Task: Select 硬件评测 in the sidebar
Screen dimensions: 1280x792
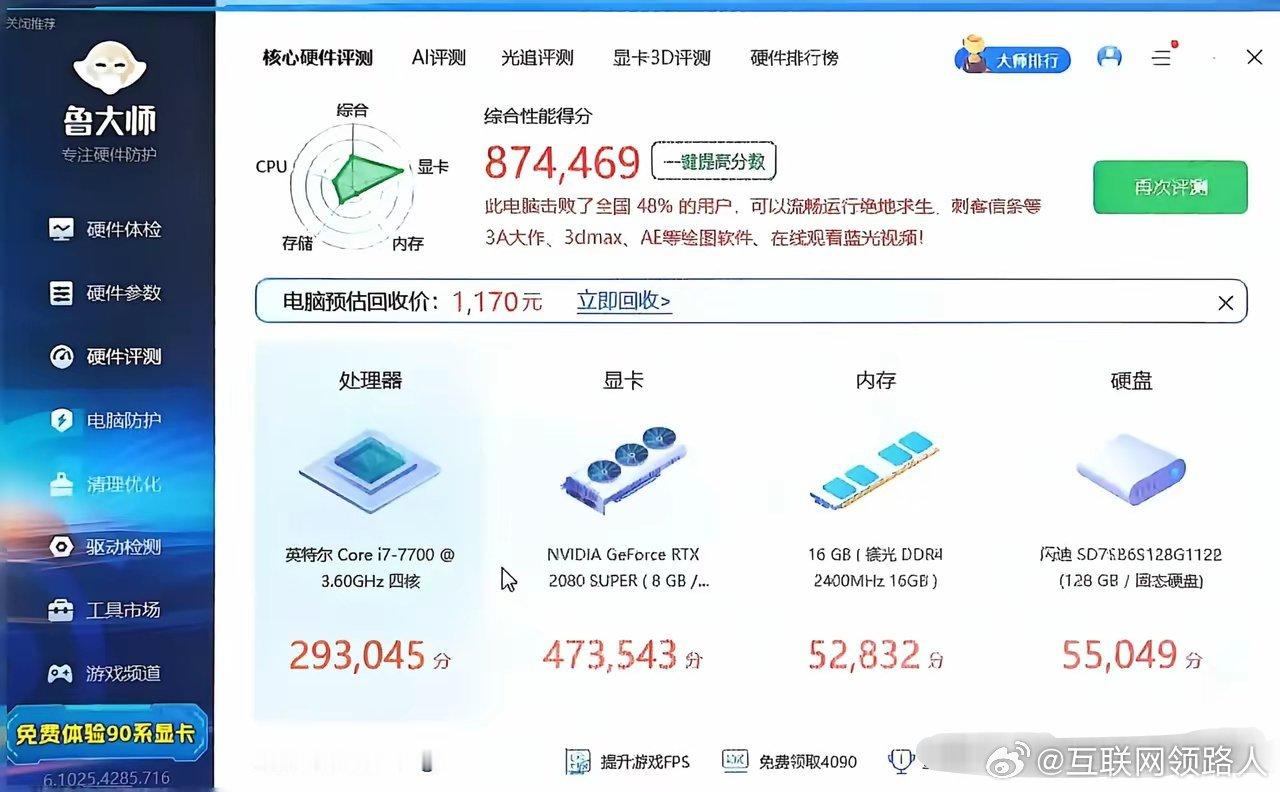Action: point(105,357)
